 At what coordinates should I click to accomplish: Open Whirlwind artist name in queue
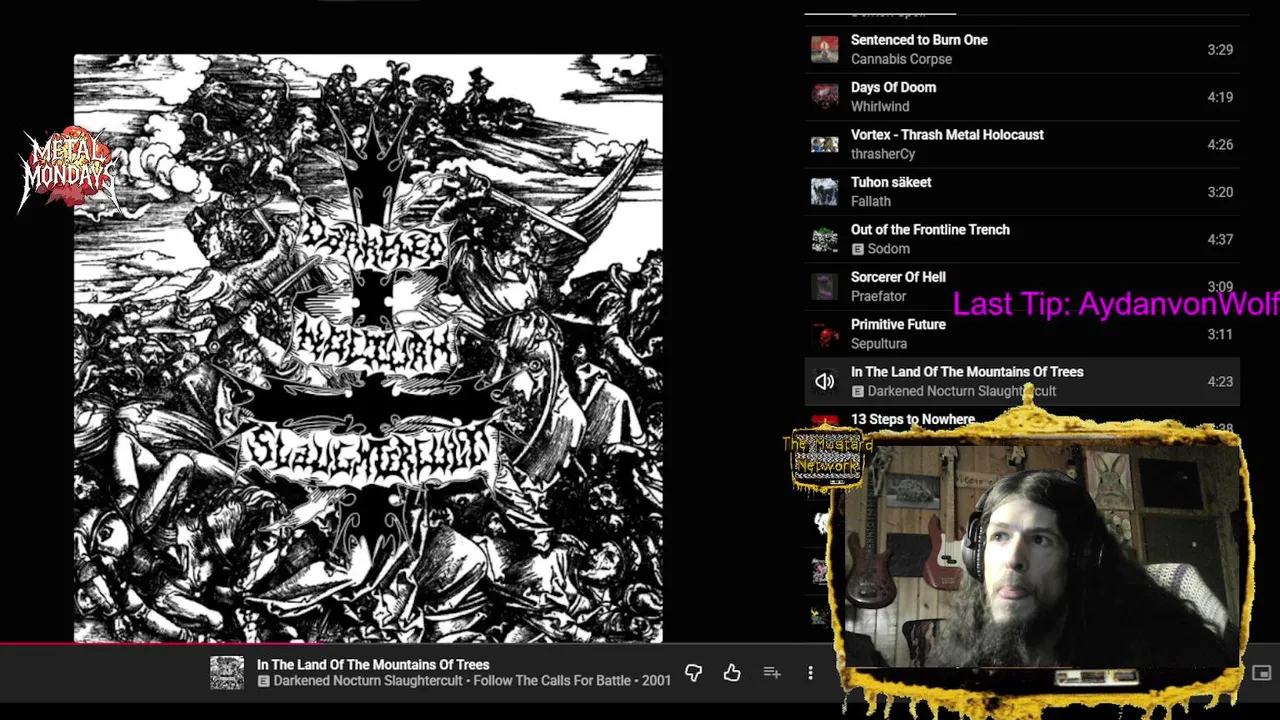coord(880,106)
